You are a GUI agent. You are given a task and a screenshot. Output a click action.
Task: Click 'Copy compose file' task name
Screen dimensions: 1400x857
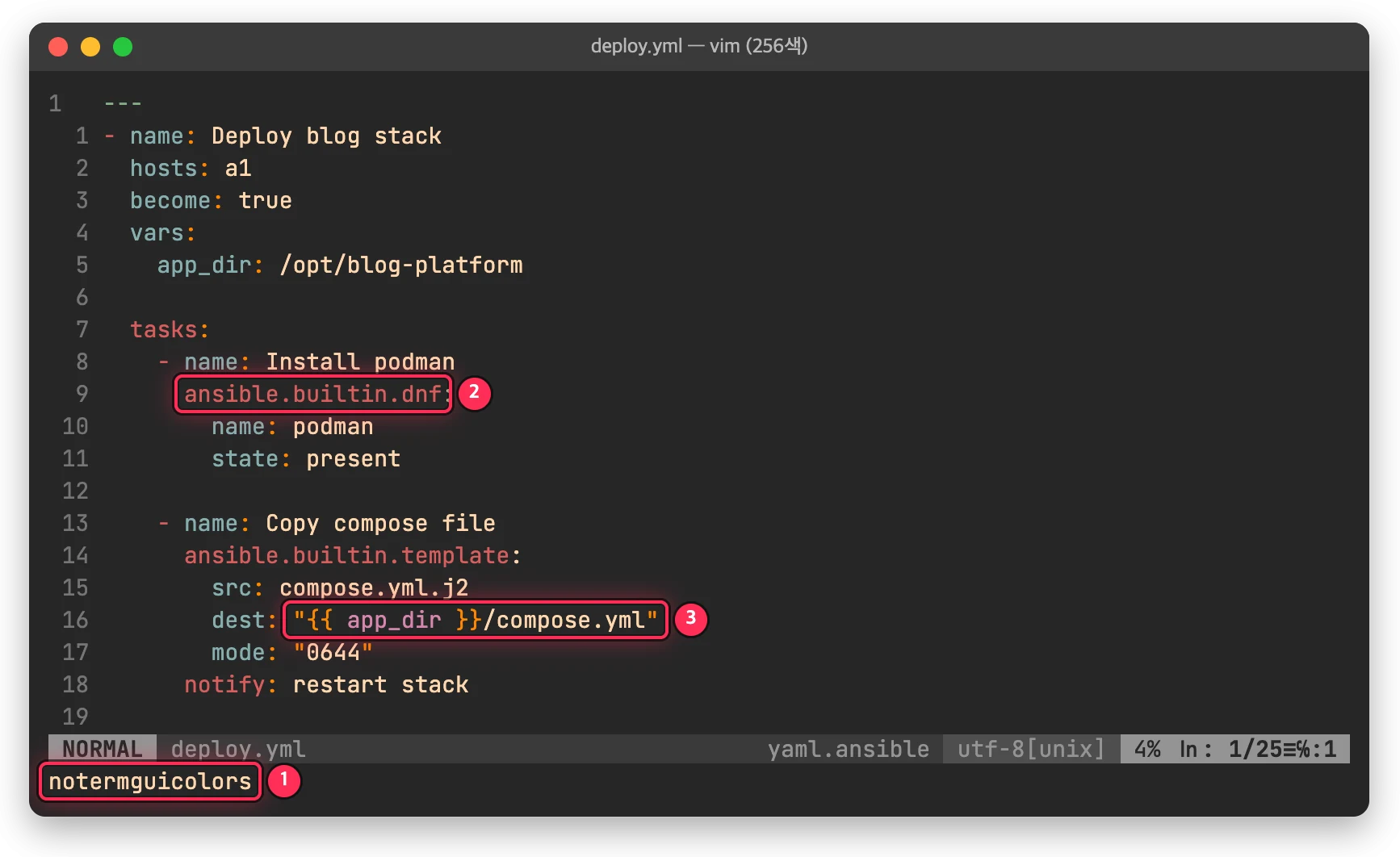pos(380,523)
